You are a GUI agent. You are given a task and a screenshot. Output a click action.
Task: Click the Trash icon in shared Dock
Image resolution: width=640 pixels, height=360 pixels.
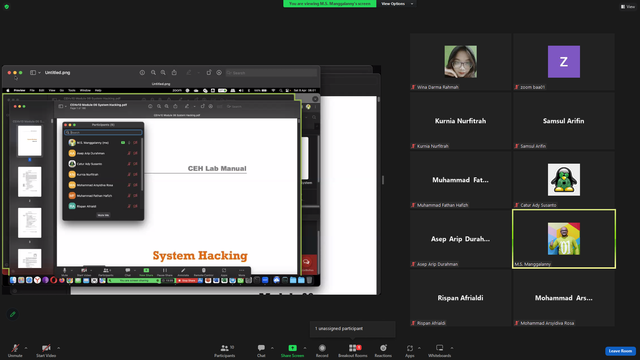tap(309, 280)
